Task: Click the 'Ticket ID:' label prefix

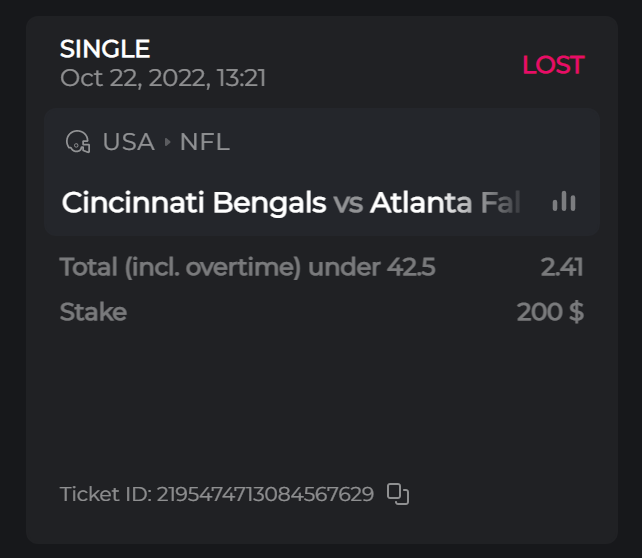Action: coord(105,494)
